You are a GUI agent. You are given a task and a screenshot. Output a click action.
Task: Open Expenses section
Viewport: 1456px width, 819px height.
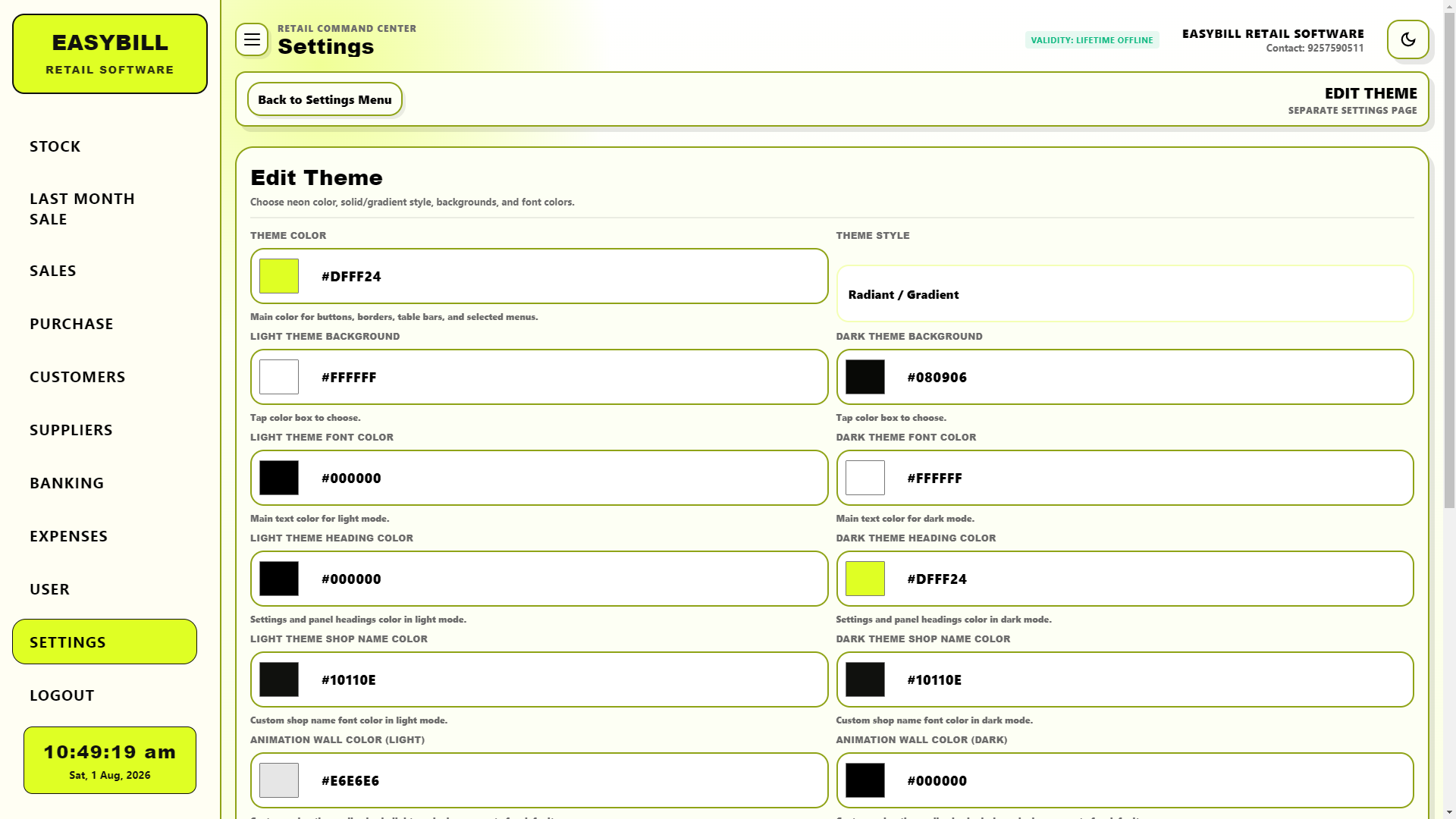105,536
